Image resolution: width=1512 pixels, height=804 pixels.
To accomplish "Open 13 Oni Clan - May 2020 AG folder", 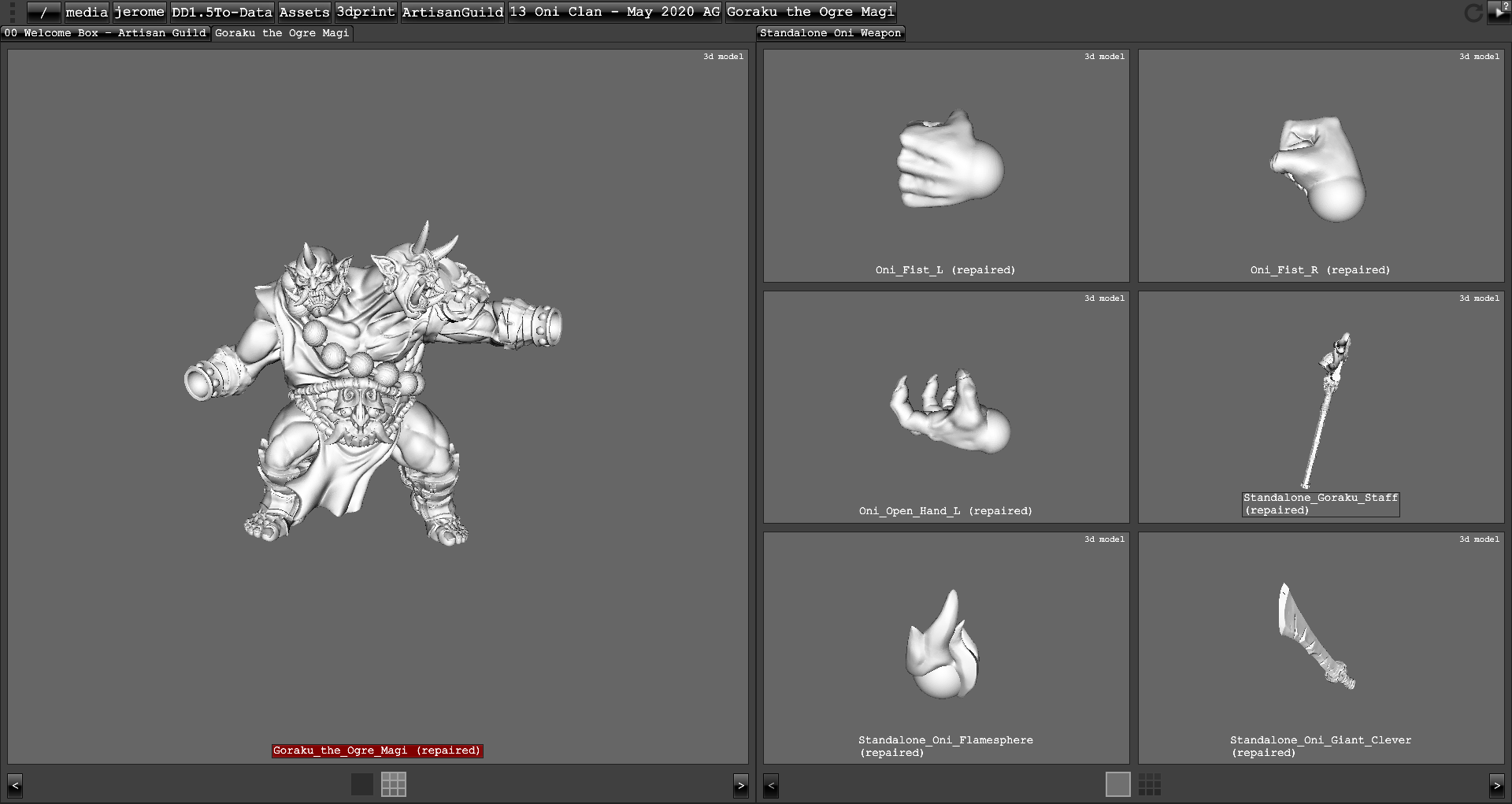I will pyautogui.click(x=615, y=12).
